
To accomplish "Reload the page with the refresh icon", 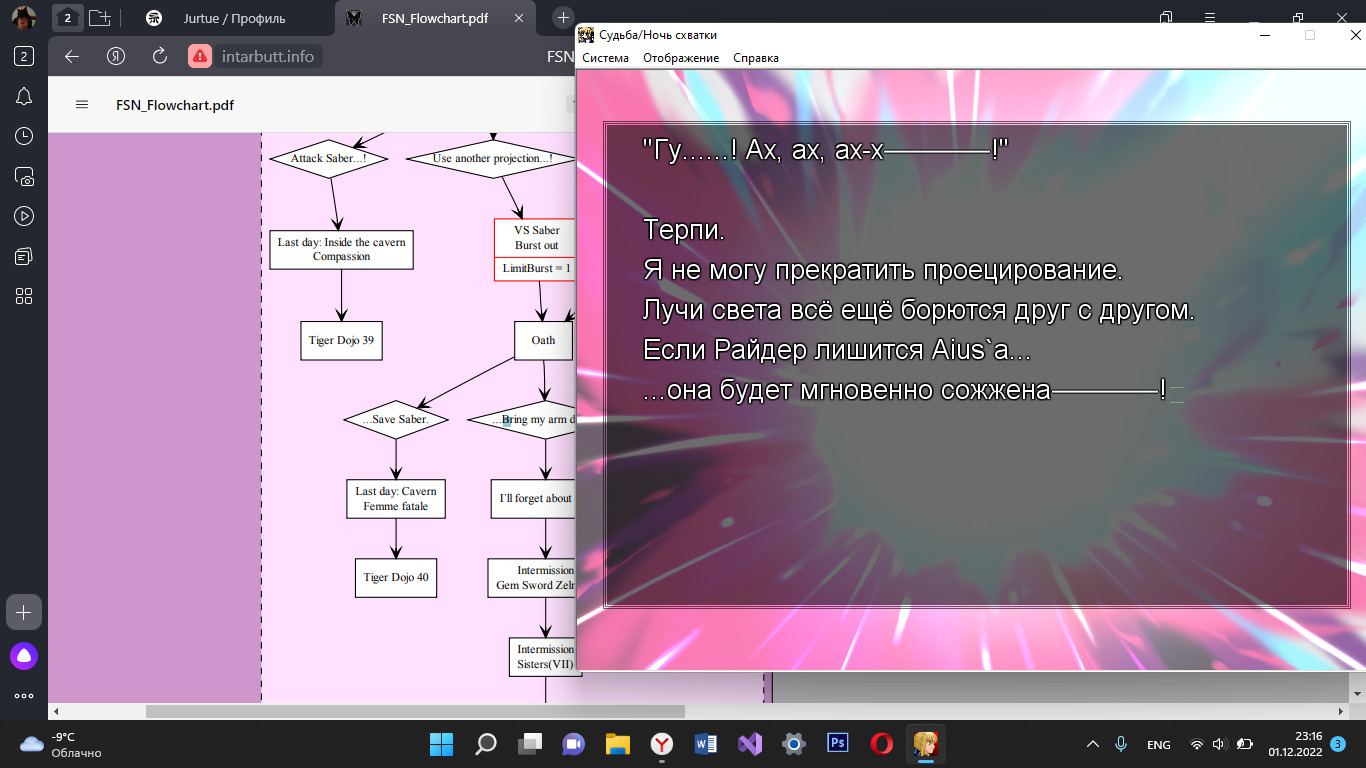I will pyautogui.click(x=159, y=56).
